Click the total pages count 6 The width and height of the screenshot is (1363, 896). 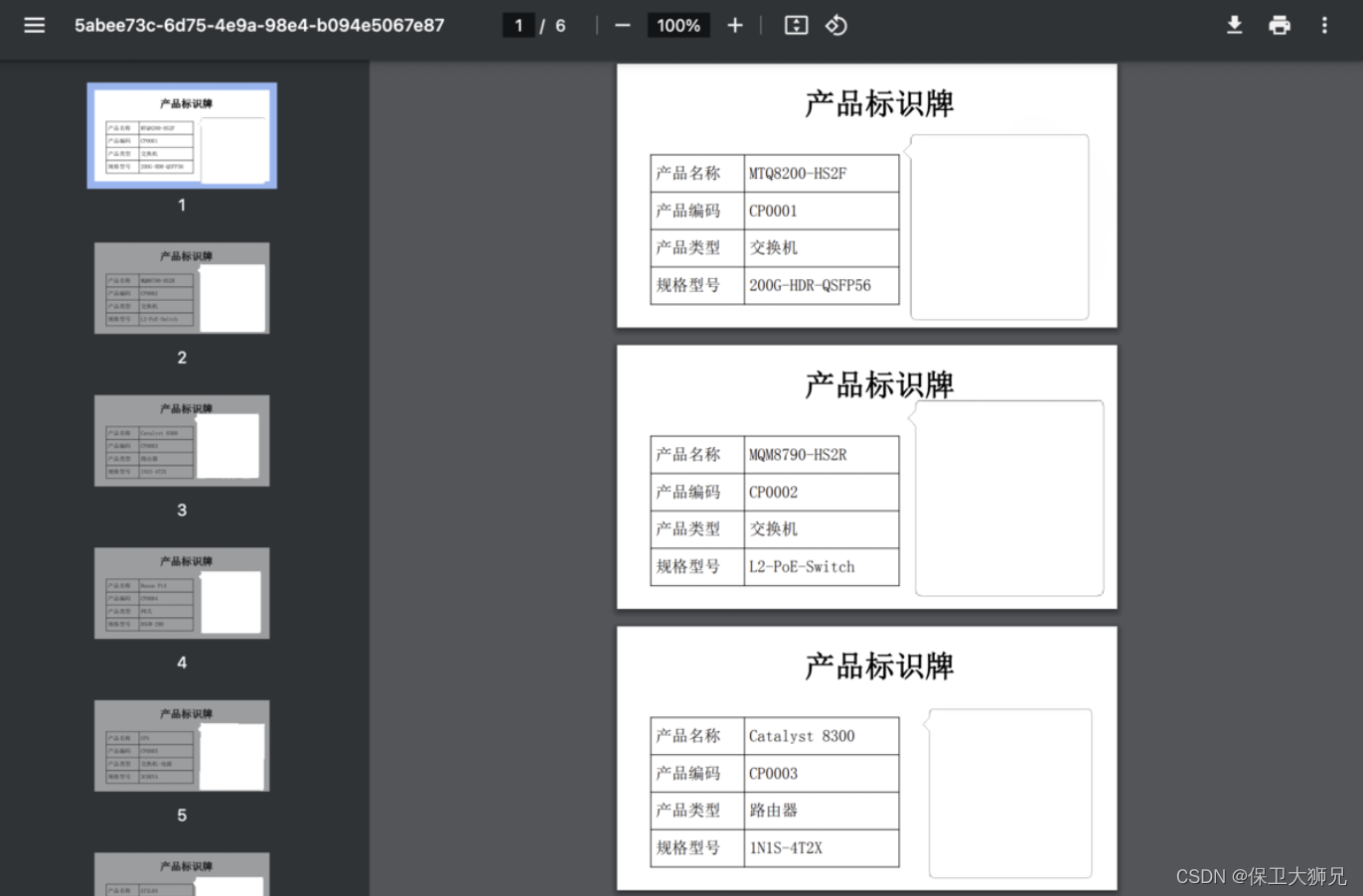pyautogui.click(x=560, y=25)
